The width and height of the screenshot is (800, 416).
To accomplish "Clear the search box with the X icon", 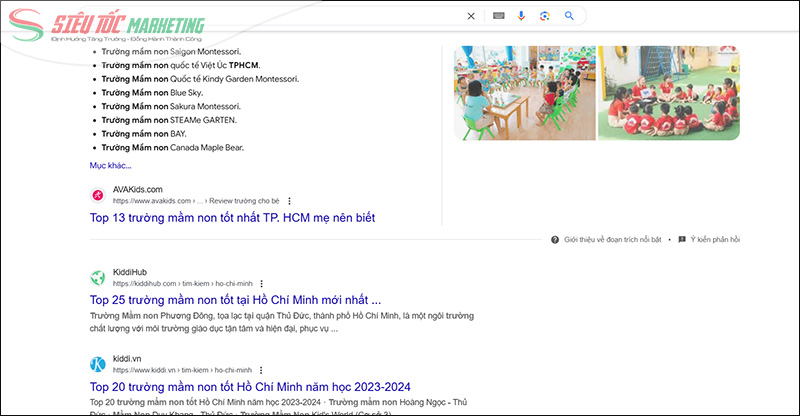I will pyautogui.click(x=472, y=16).
